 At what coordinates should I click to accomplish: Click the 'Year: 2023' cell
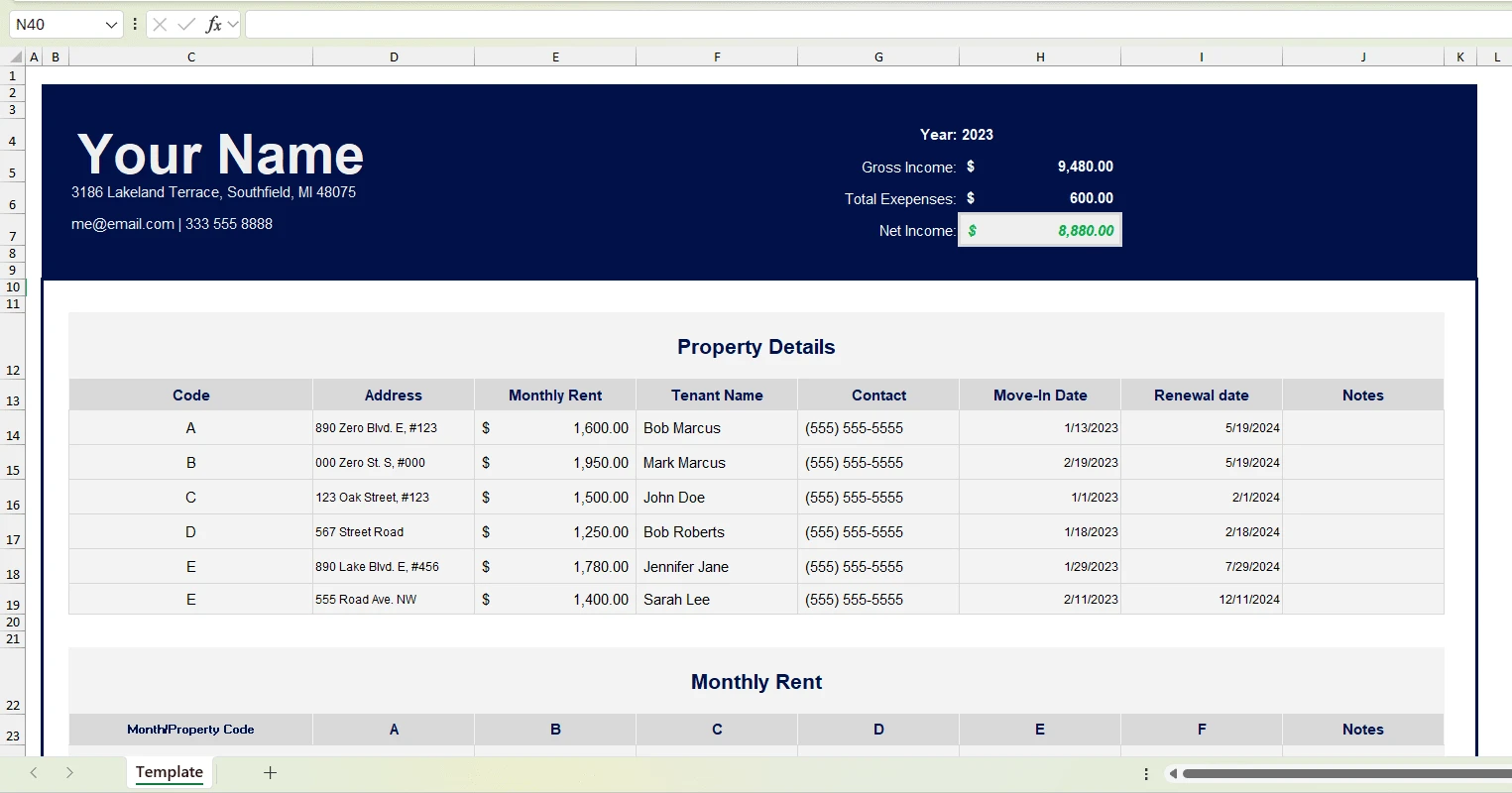957,135
